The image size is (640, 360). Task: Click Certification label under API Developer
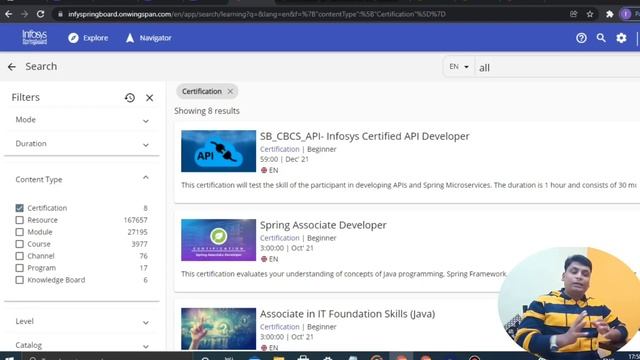coord(280,149)
